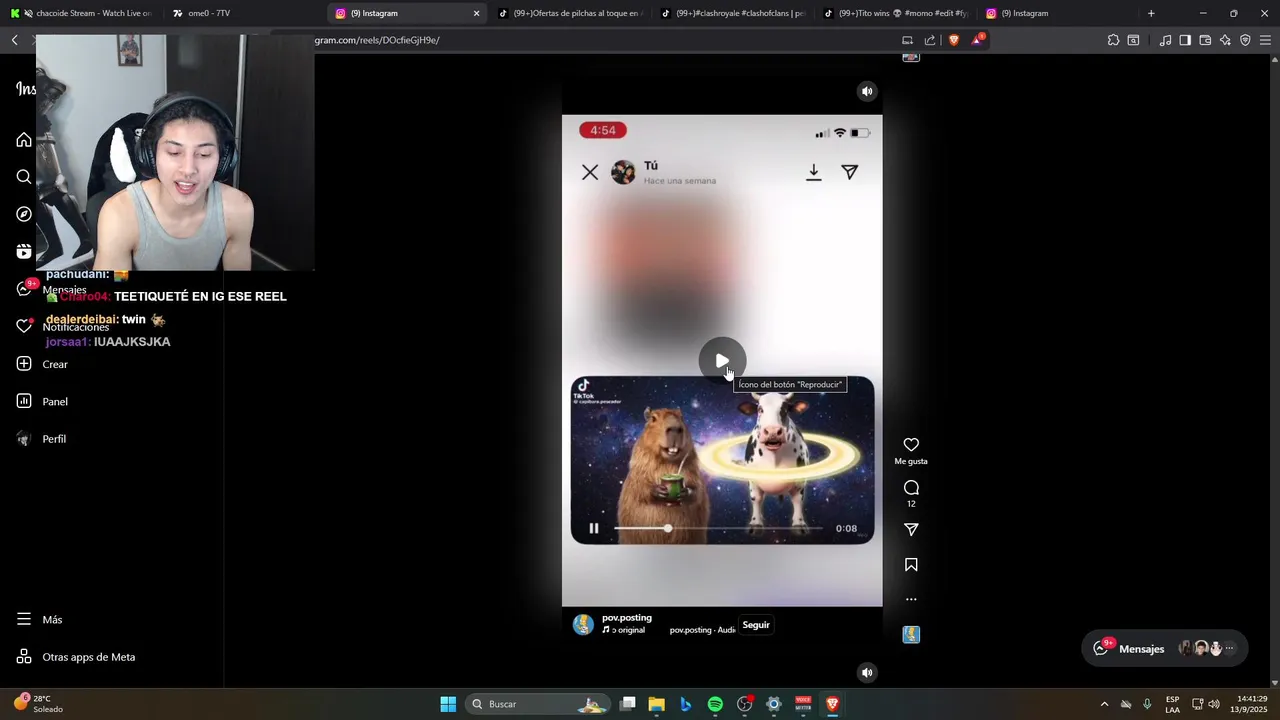Open the pov.posting username link
The width and height of the screenshot is (1280, 720).
(x=627, y=618)
